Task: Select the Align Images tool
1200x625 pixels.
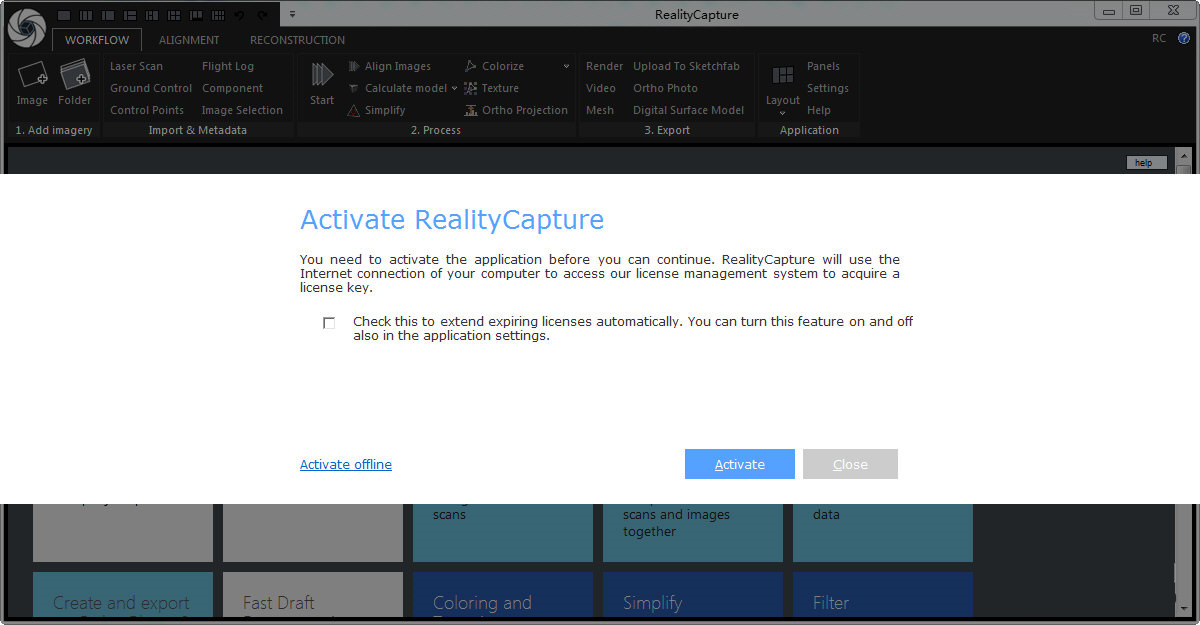Action: pos(397,66)
